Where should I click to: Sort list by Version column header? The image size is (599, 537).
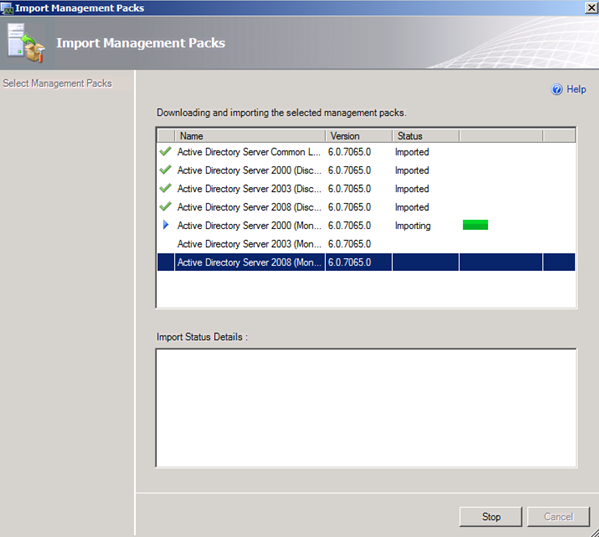[359, 136]
